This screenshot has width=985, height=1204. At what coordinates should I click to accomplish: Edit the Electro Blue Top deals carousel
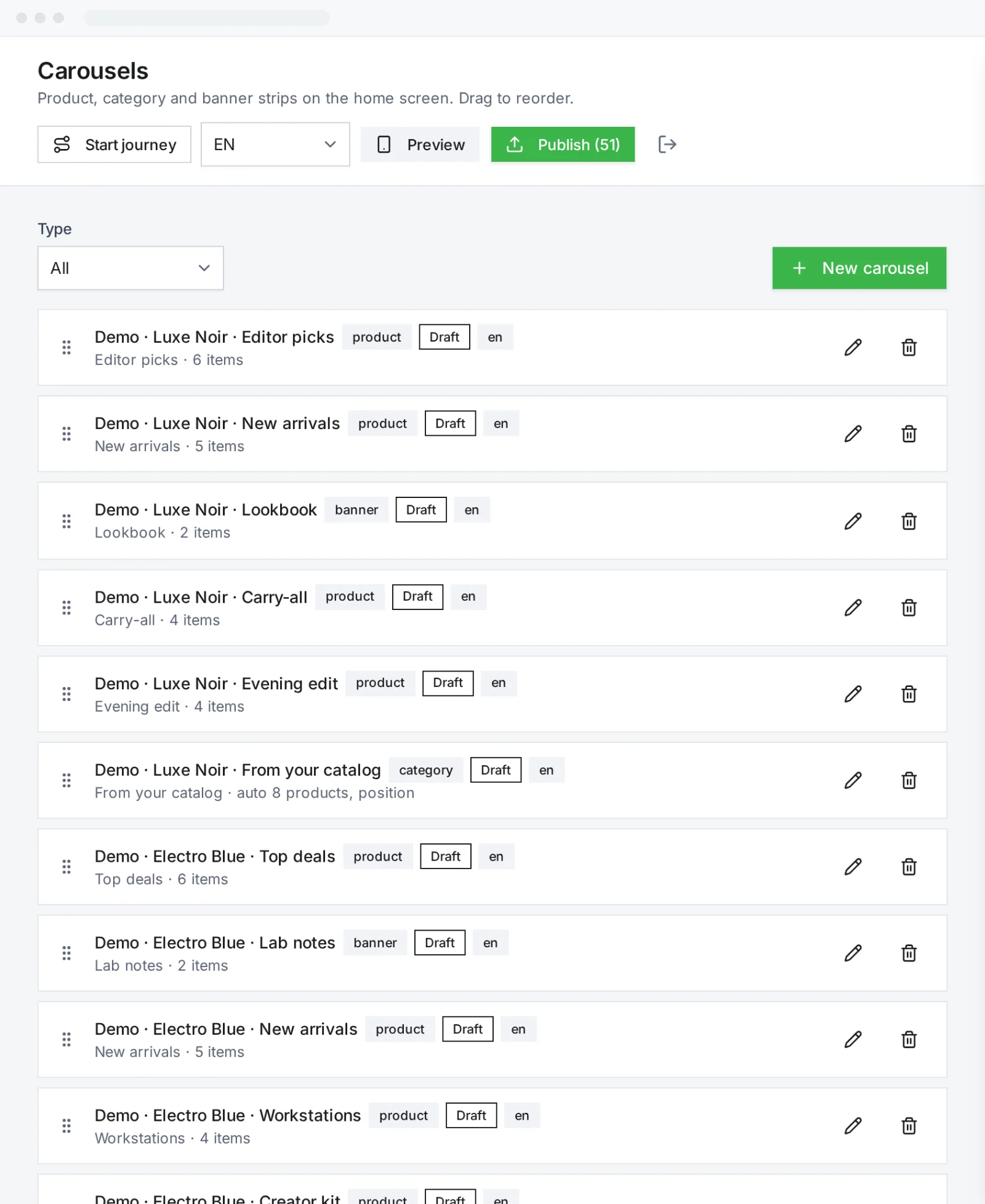[853, 867]
